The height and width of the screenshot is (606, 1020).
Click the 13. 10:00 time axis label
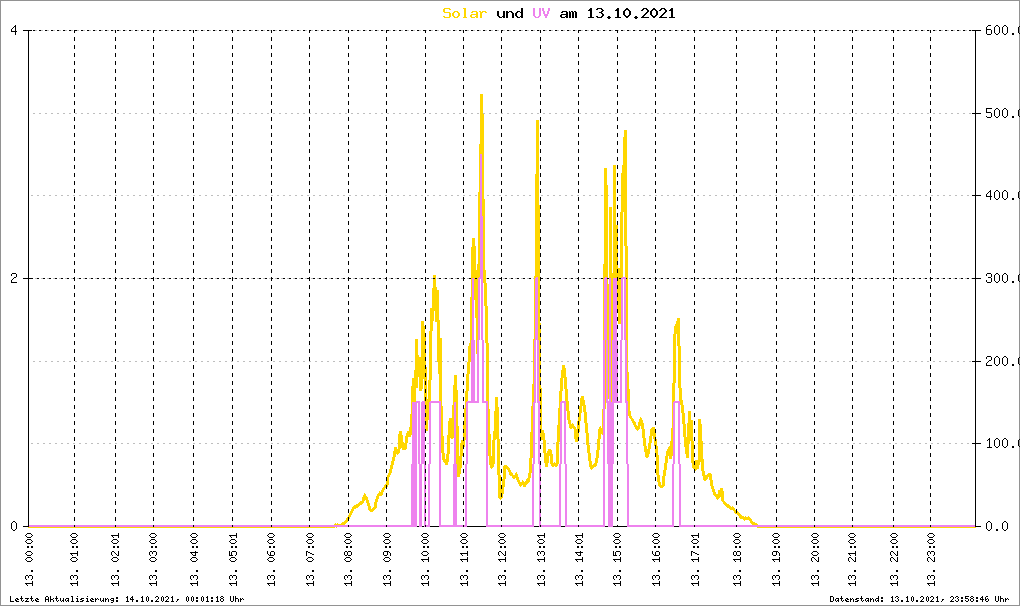pos(425,559)
